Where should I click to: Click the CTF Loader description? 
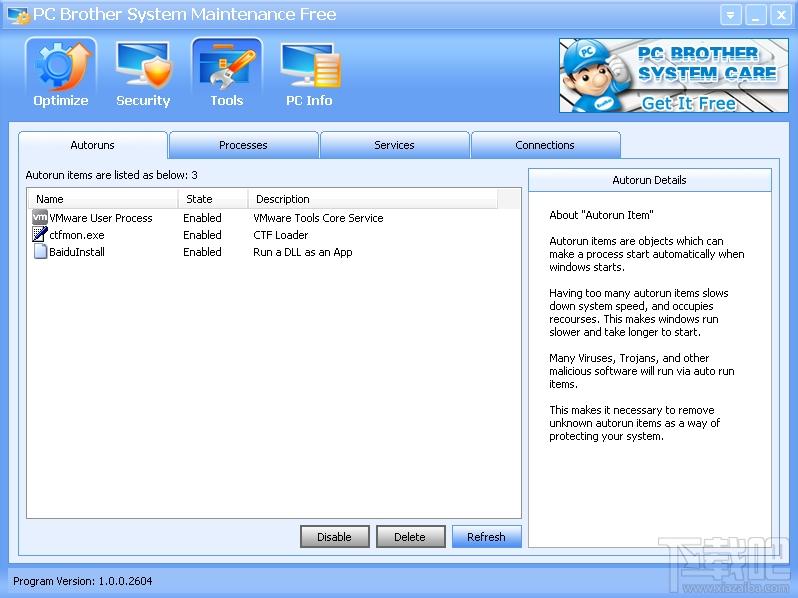pos(280,235)
